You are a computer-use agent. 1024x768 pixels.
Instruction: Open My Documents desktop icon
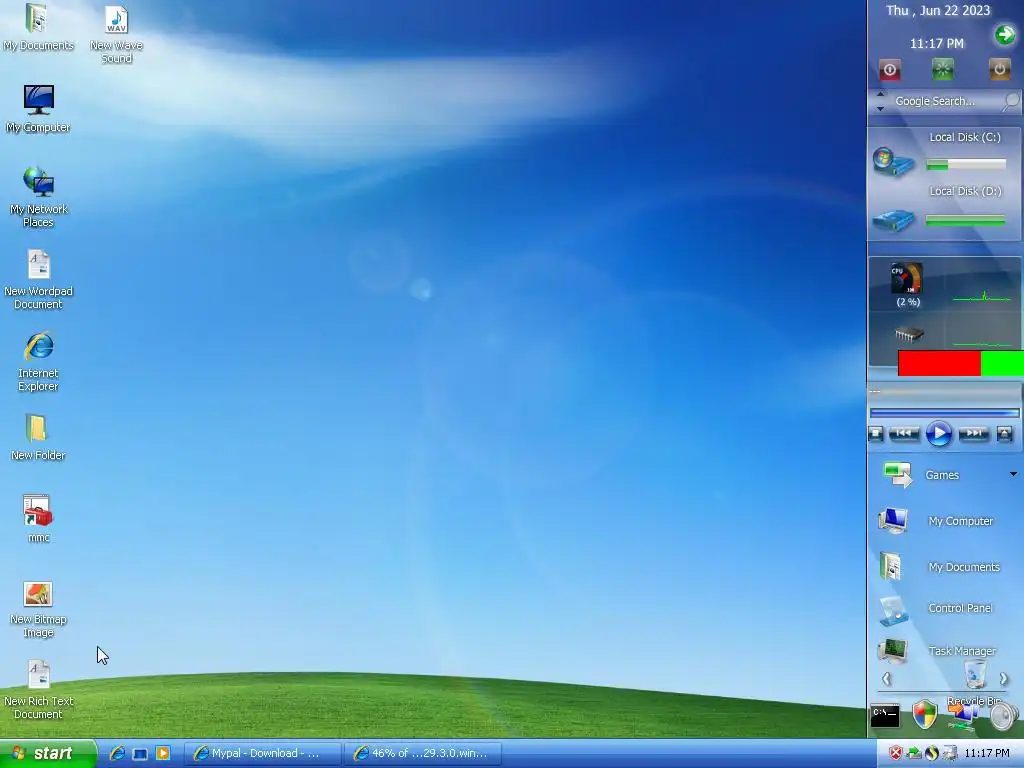coord(38,27)
